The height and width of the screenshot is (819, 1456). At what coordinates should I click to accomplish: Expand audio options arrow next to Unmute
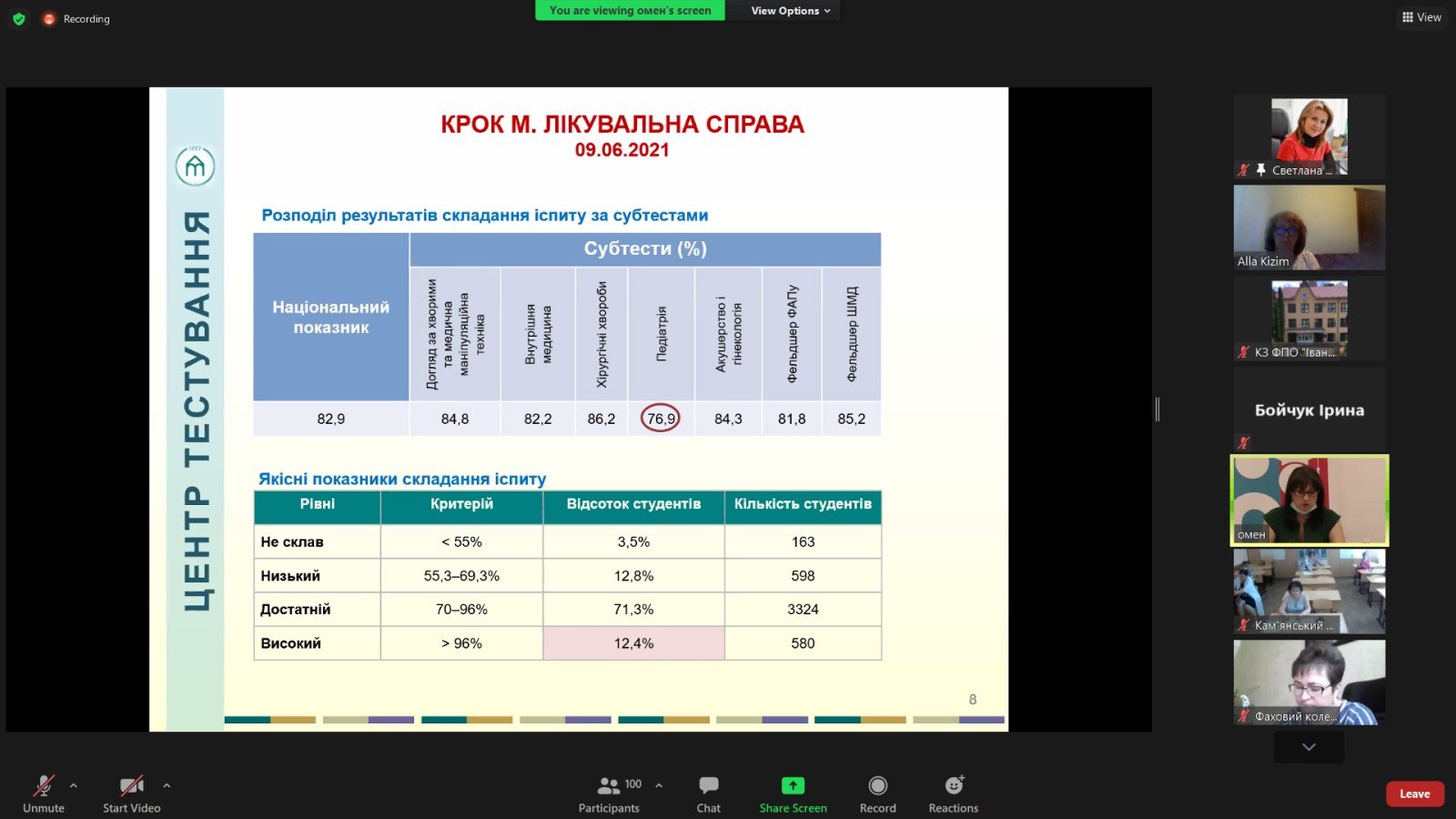[x=74, y=785]
